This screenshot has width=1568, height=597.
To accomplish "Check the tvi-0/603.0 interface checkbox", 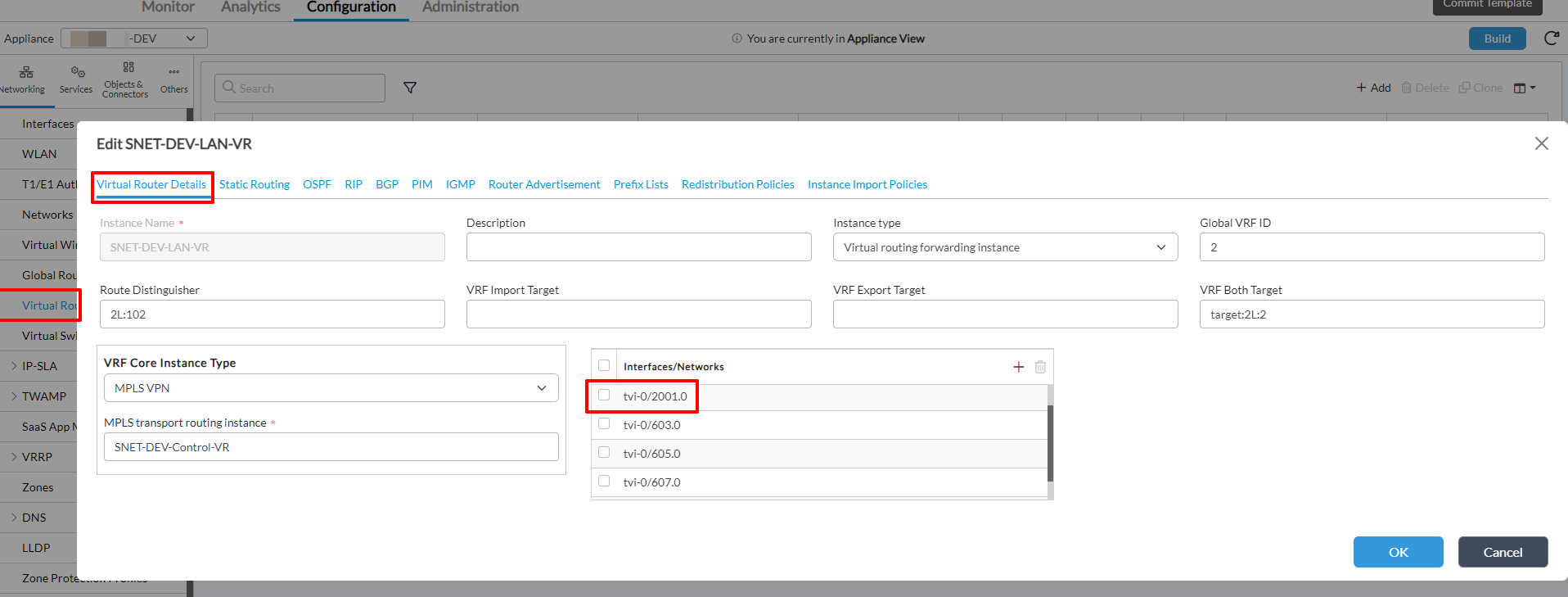I will (604, 423).
